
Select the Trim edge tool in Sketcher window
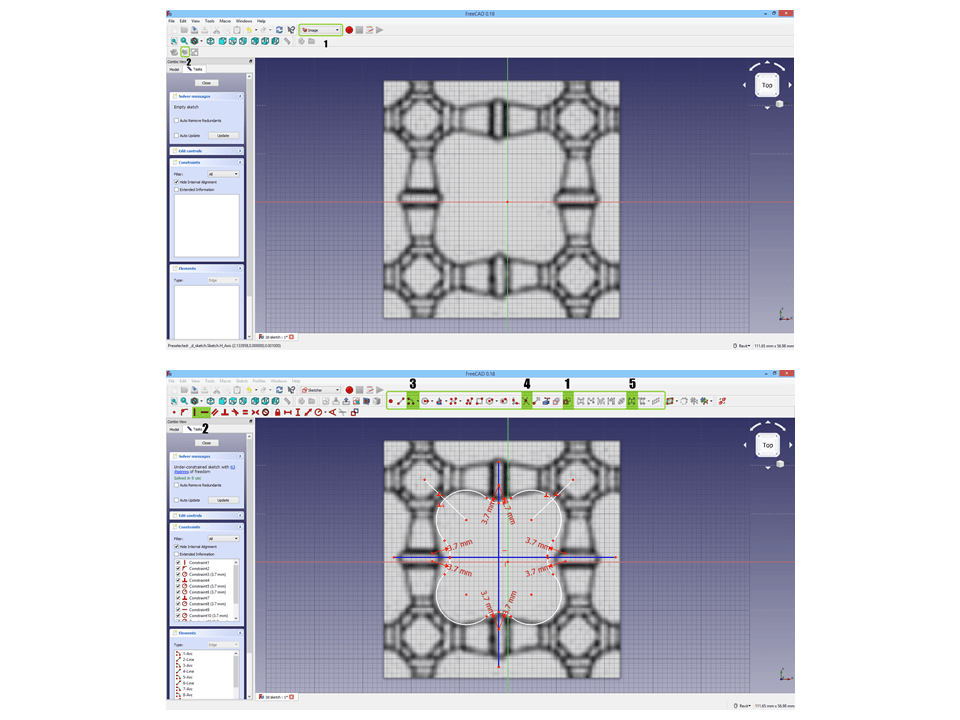(x=527, y=401)
